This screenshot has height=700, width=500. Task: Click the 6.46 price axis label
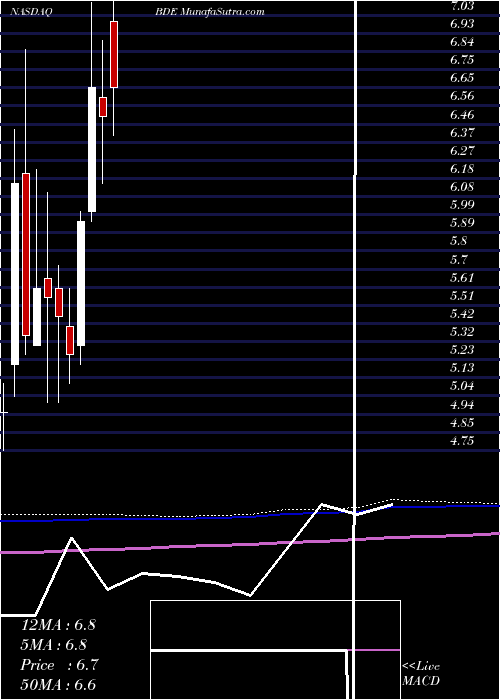pyautogui.click(x=462, y=115)
